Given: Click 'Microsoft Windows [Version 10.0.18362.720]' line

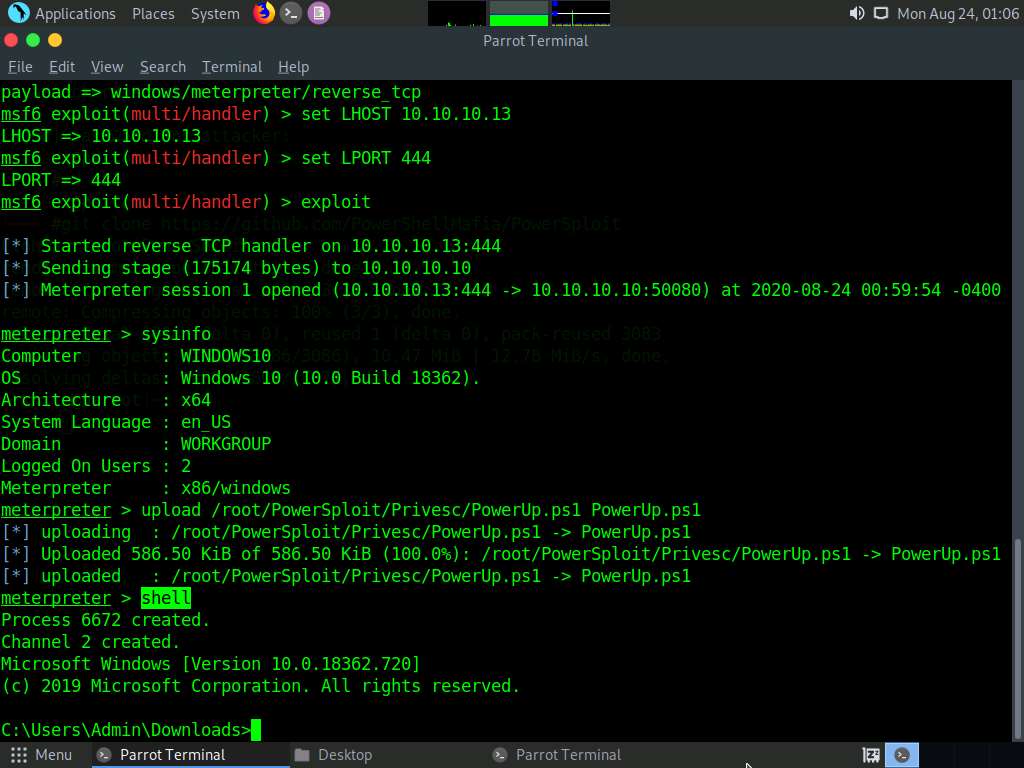Looking at the screenshot, I should coord(210,664).
